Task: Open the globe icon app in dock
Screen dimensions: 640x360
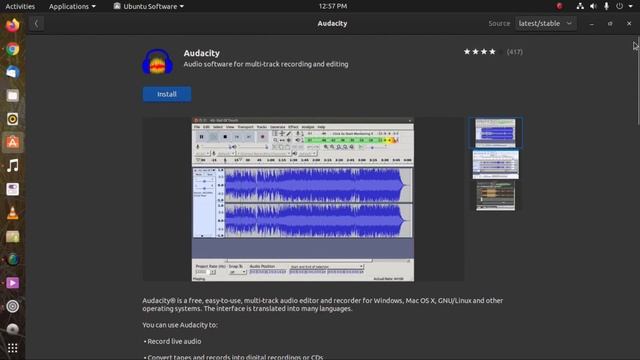Action: (x=13, y=260)
